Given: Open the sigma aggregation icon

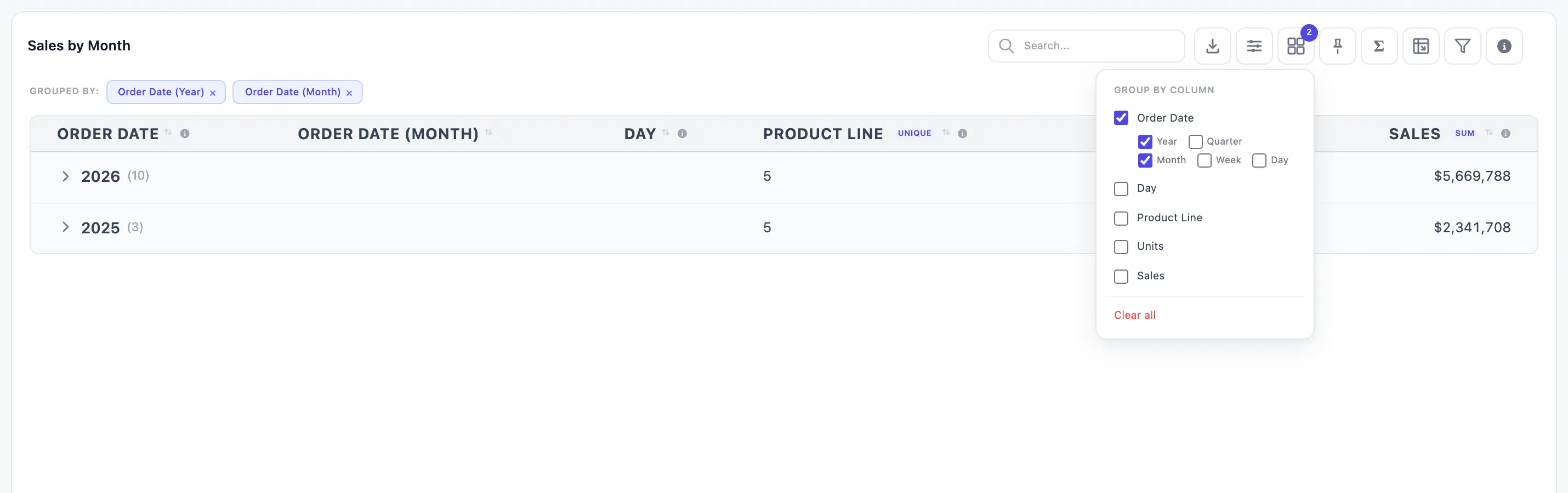Looking at the screenshot, I should (x=1379, y=46).
